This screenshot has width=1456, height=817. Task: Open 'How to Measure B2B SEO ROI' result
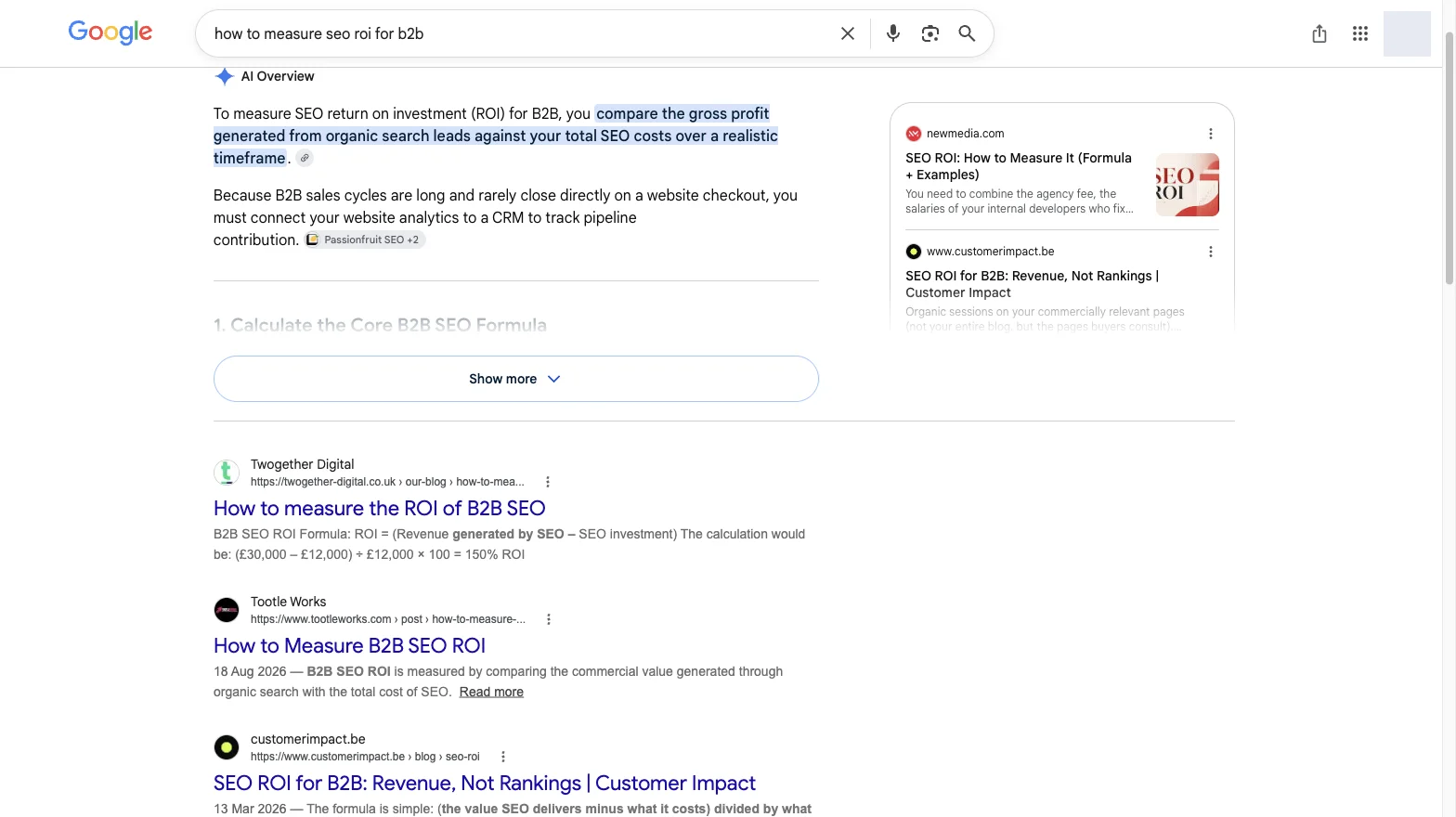click(349, 645)
